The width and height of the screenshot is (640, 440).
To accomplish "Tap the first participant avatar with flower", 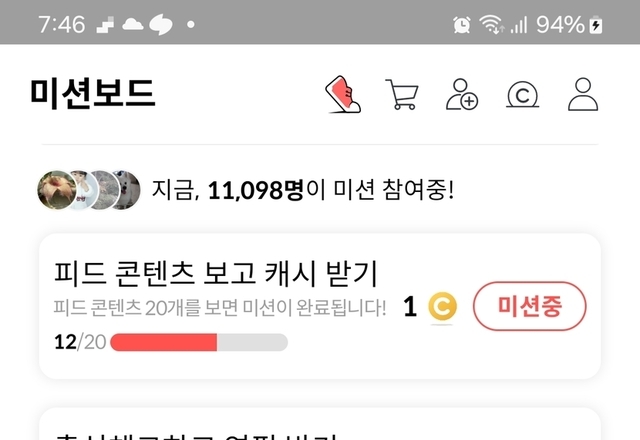I will pyautogui.click(x=56, y=190).
